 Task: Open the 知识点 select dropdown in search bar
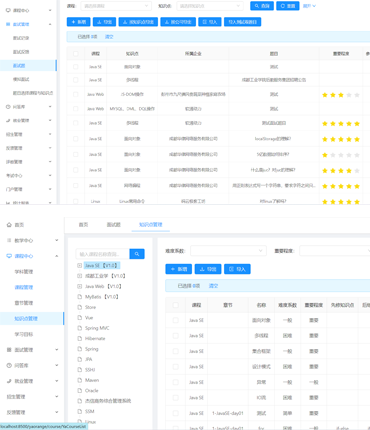pyautogui.click(x=210, y=6)
